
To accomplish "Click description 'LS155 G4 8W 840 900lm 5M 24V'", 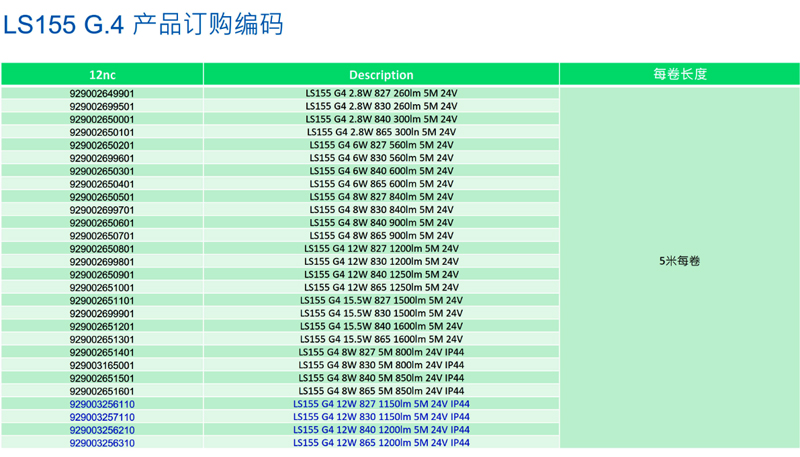I will point(381,223).
